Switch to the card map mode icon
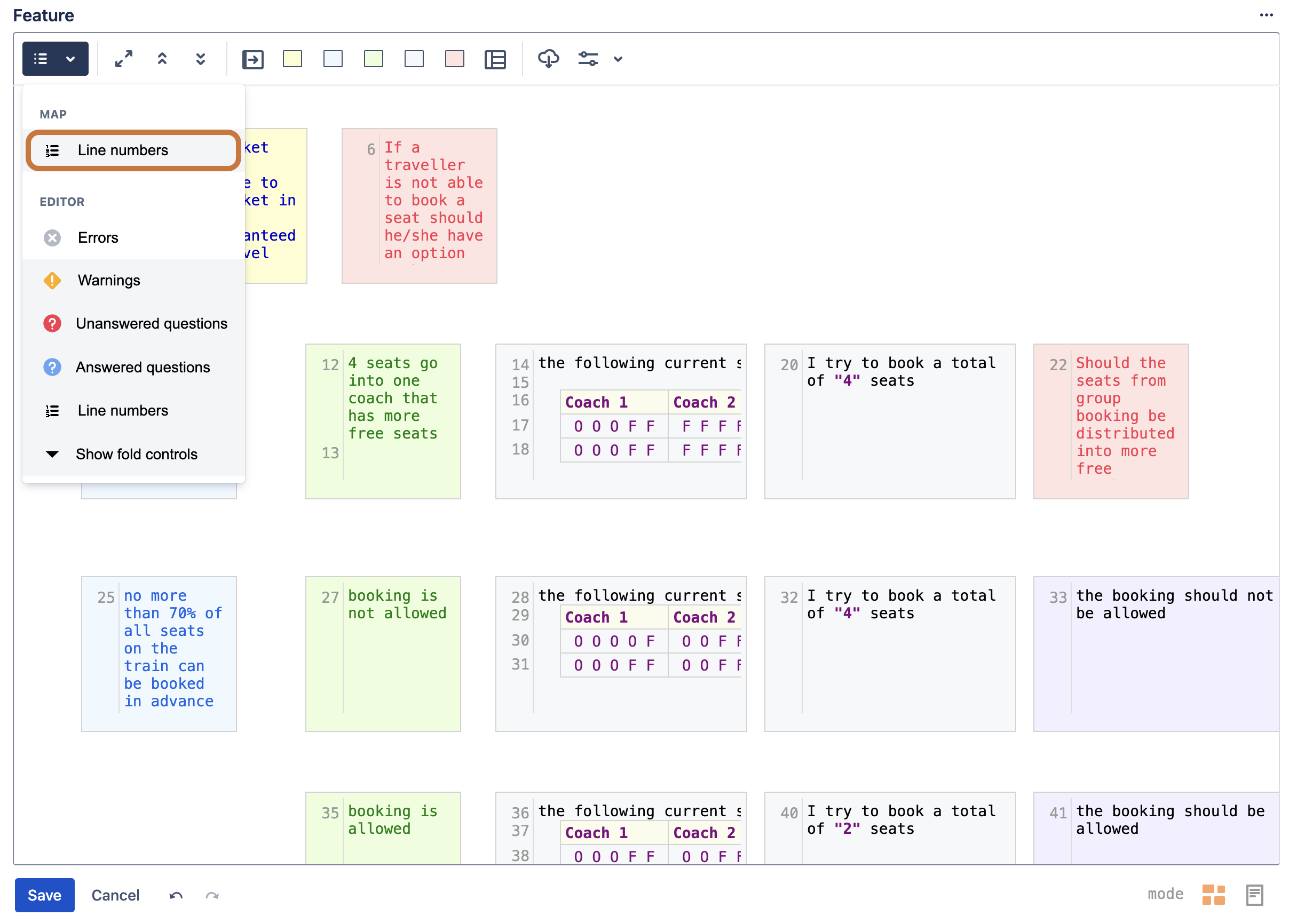This screenshot has width=1297, height=924. [1213, 895]
